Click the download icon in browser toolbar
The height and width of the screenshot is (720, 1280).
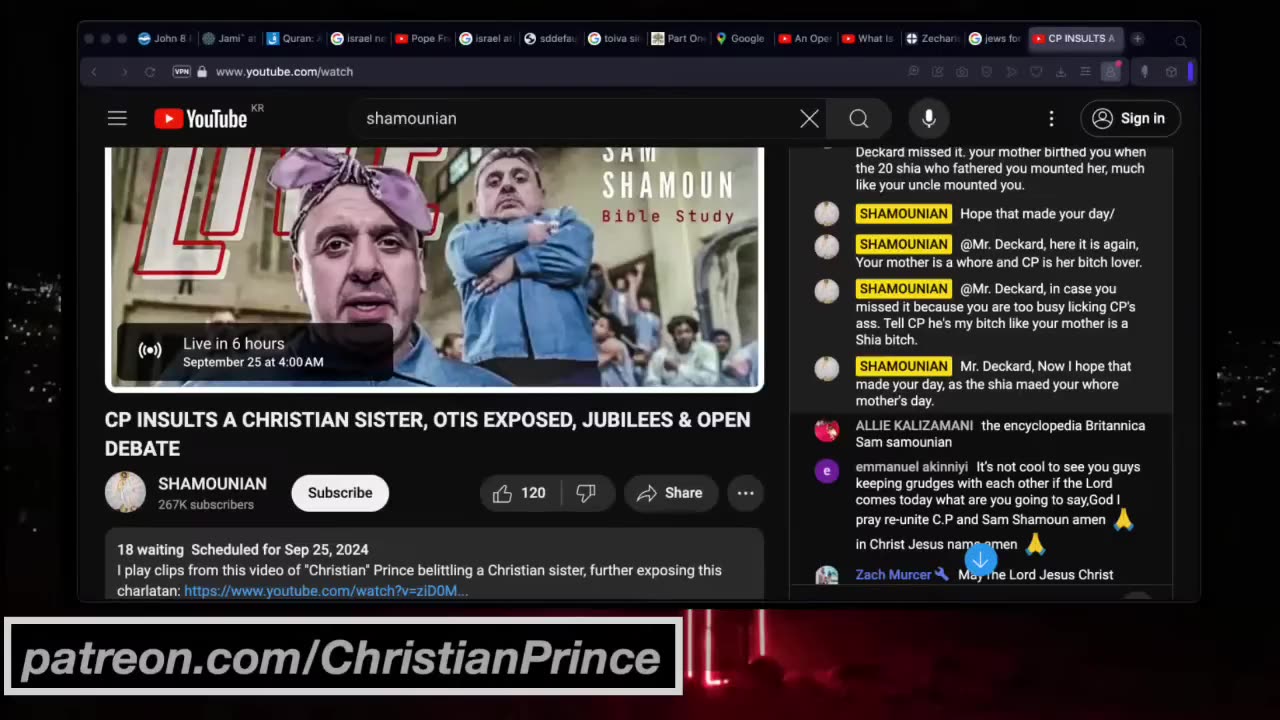tap(1061, 72)
